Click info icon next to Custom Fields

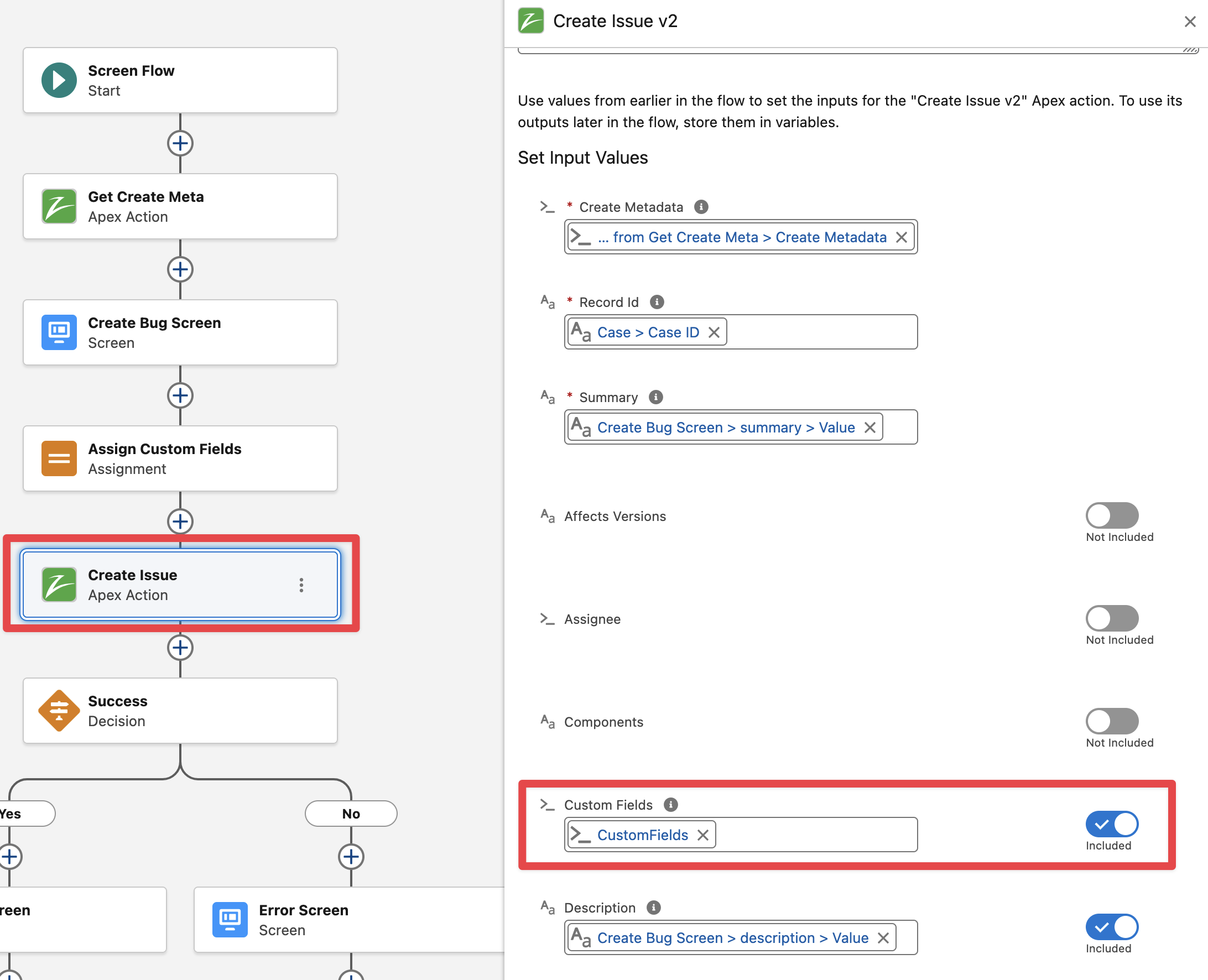pos(670,805)
